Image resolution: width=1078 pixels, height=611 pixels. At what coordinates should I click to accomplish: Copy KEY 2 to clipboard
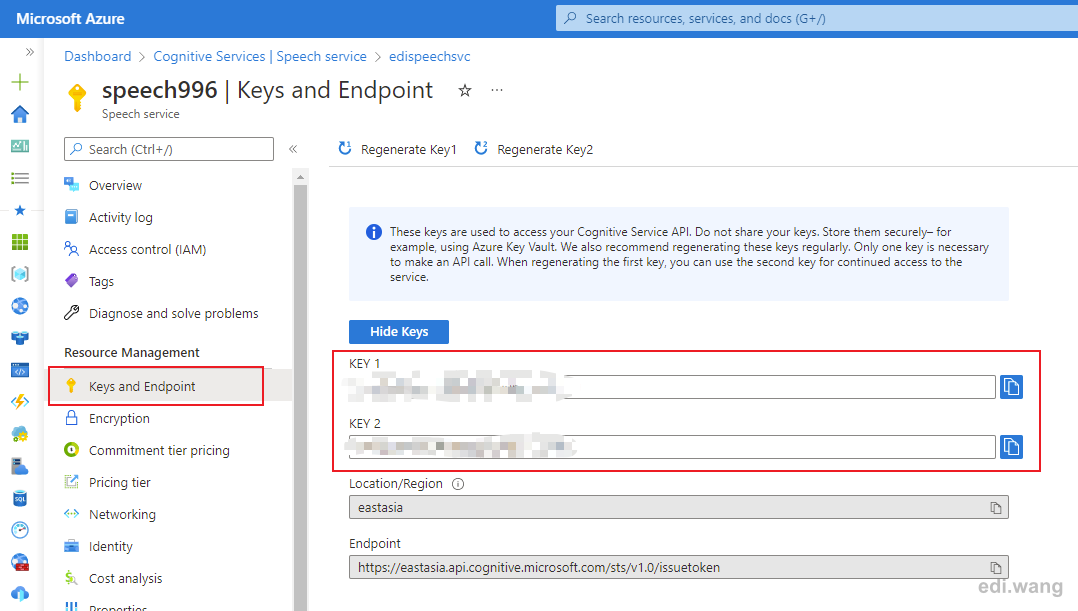1011,447
